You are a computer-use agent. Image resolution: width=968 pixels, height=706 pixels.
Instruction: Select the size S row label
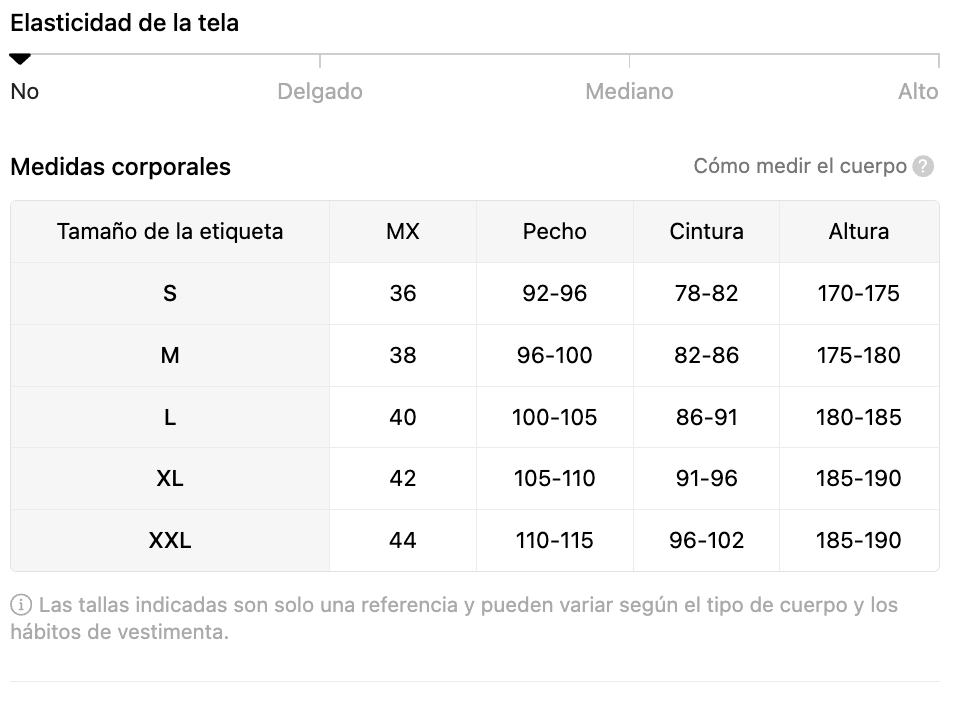pos(170,293)
